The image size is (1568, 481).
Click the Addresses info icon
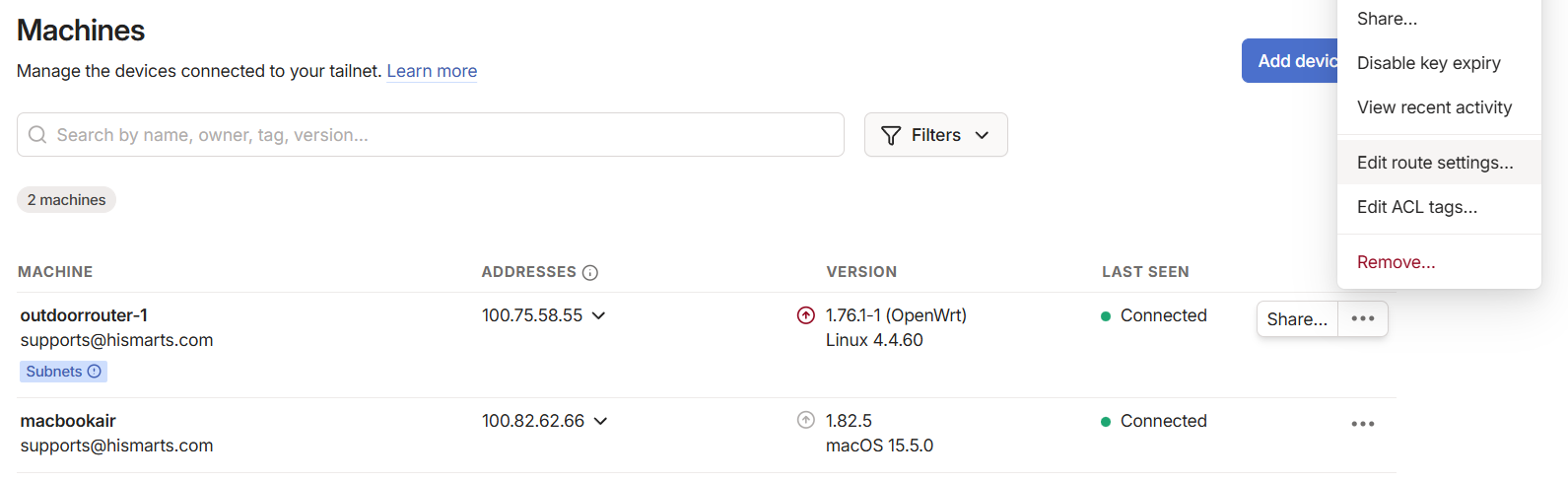coord(590,273)
